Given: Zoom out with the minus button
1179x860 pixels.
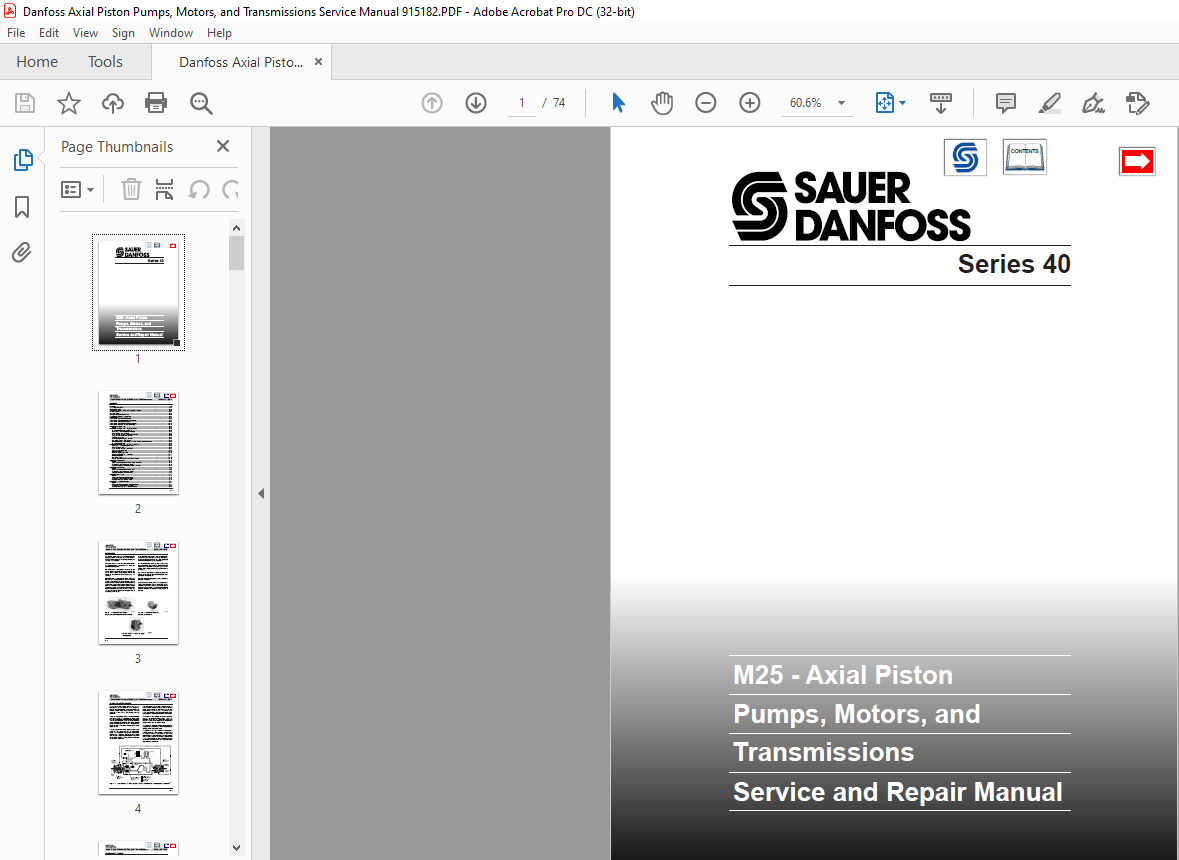Looking at the screenshot, I should pos(705,103).
